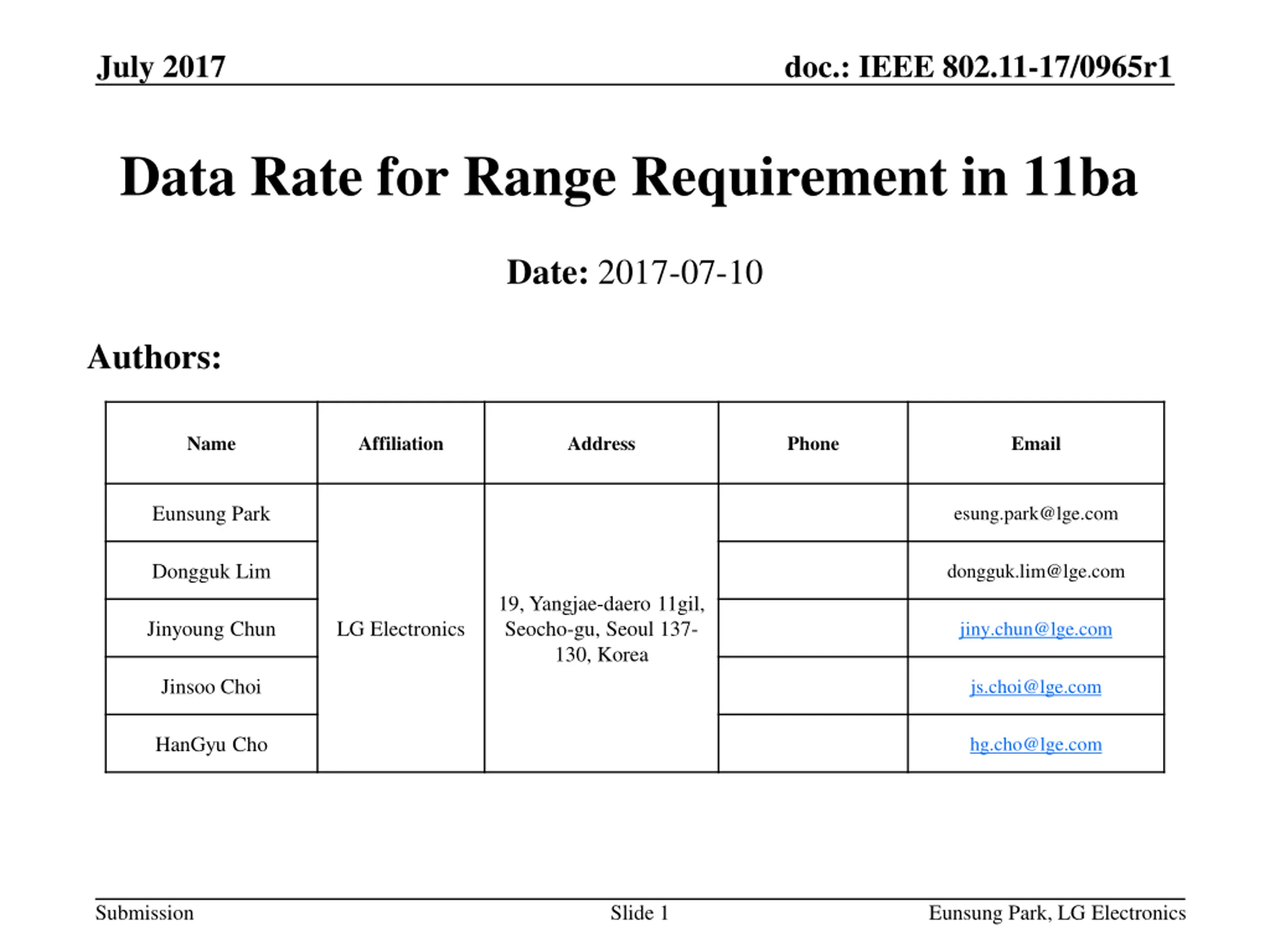This screenshot has width=1270, height=952.
Task: Open the jiny.chun@lge.com email link
Action: (x=1035, y=629)
